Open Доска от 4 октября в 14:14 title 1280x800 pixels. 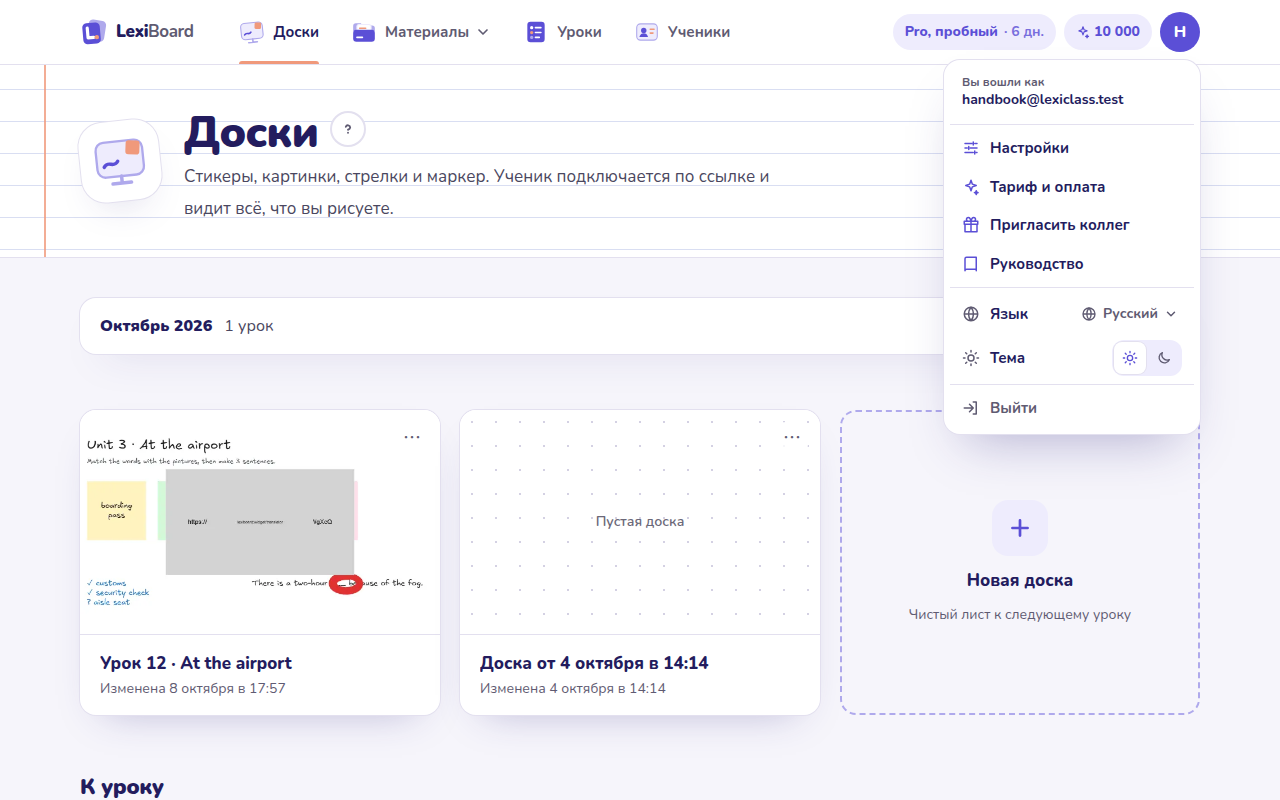(x=594, y=663)
